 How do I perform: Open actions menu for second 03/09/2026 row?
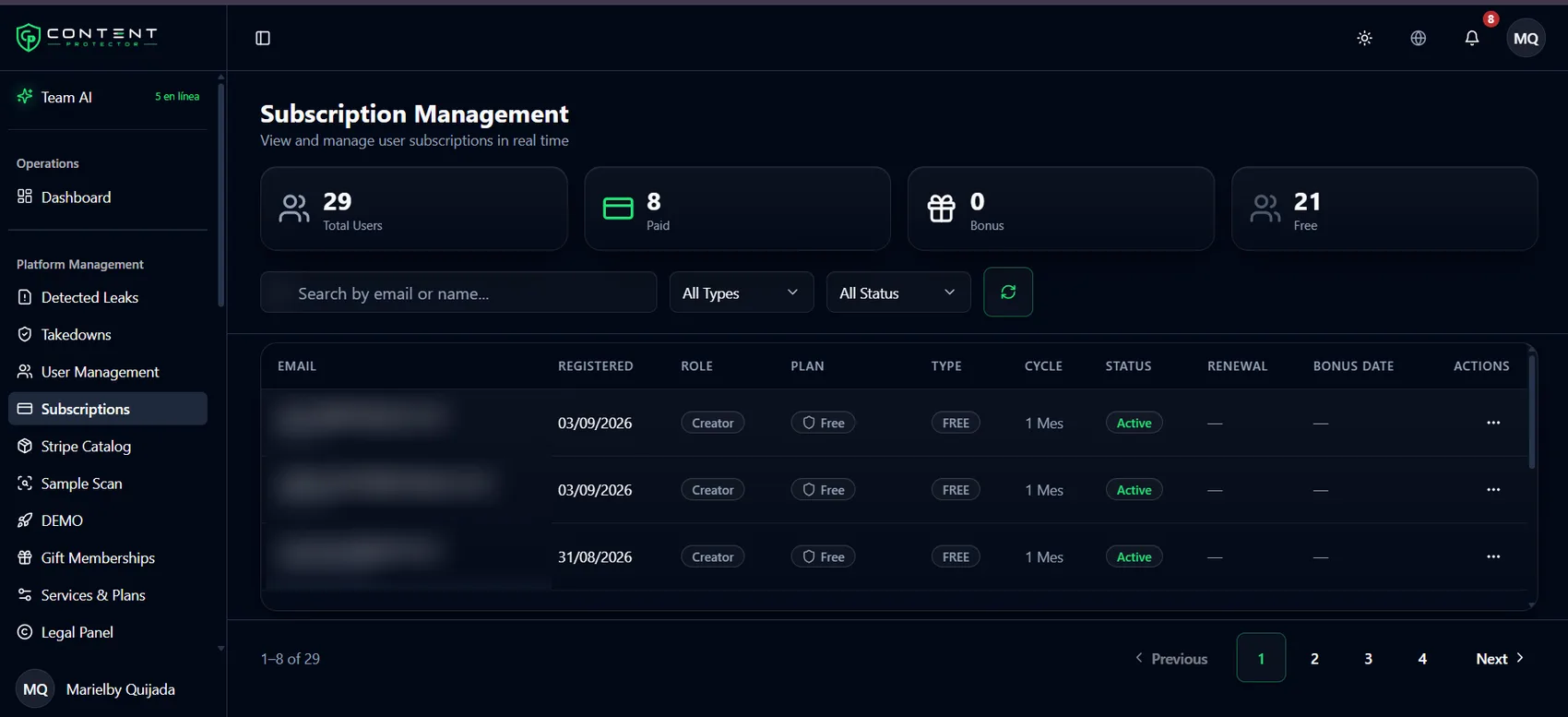(x=1493, y=490)
